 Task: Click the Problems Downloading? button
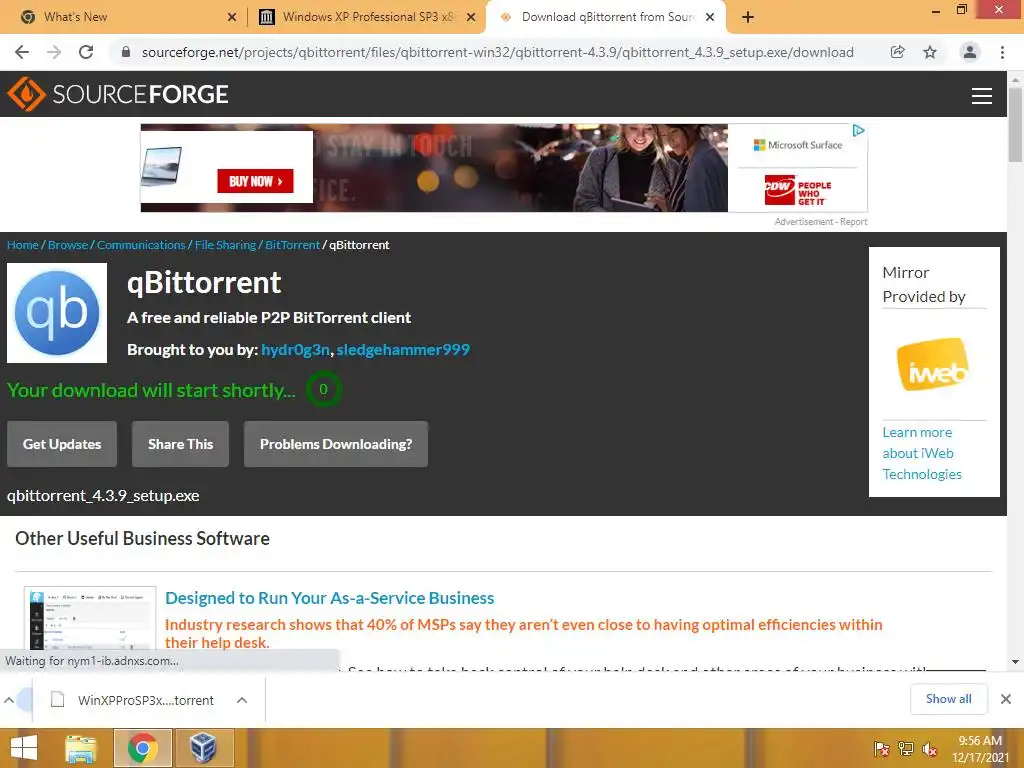tap(336, 444)
